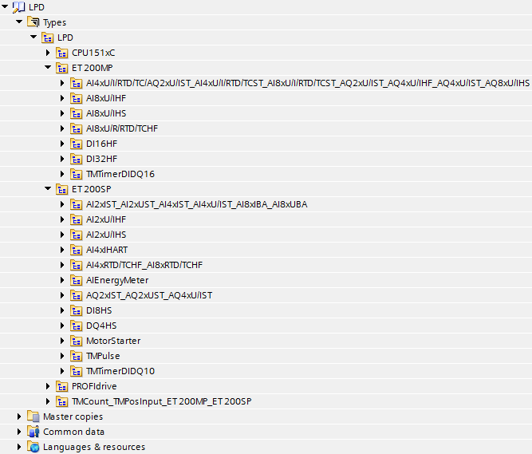532x454 pixels.
Task: Click the AI8xU/IHS folder icon
Action: coord(76,114)
